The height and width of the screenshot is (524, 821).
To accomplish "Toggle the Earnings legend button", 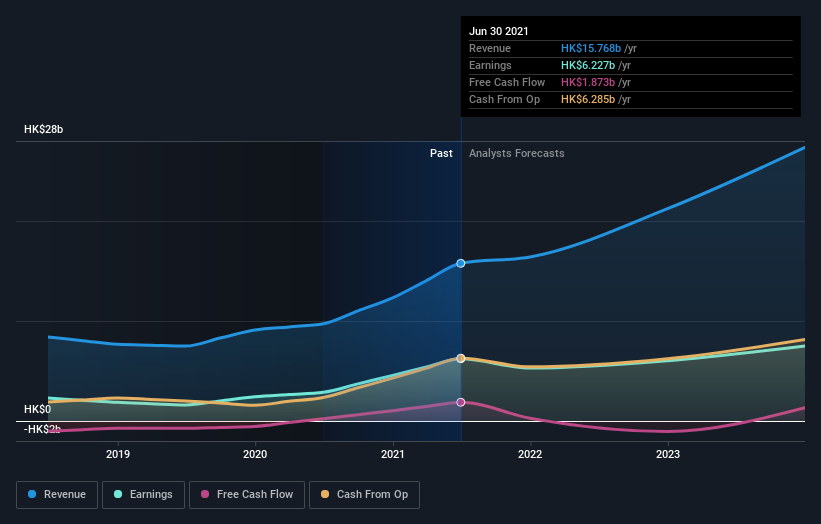I will [143, 495].
